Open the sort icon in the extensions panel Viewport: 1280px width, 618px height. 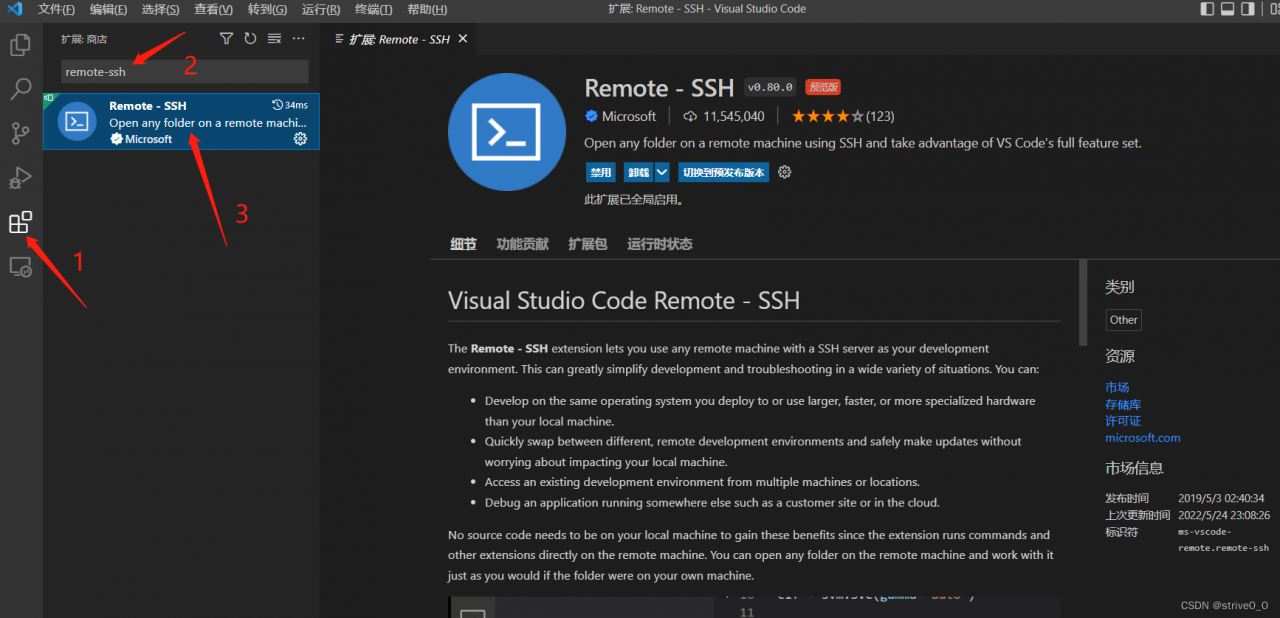tap(273, 38)
